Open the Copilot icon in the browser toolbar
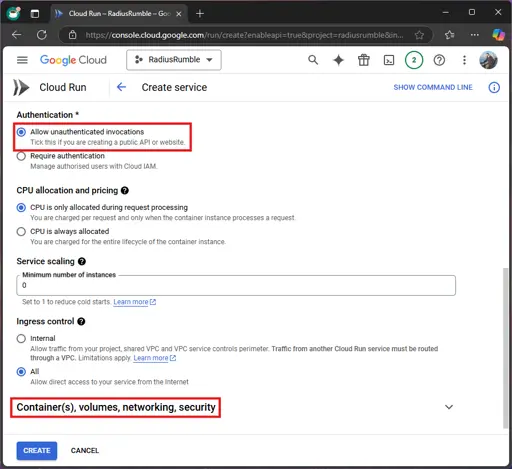Screen dimensions: 512x469 [x=499, y=35]
